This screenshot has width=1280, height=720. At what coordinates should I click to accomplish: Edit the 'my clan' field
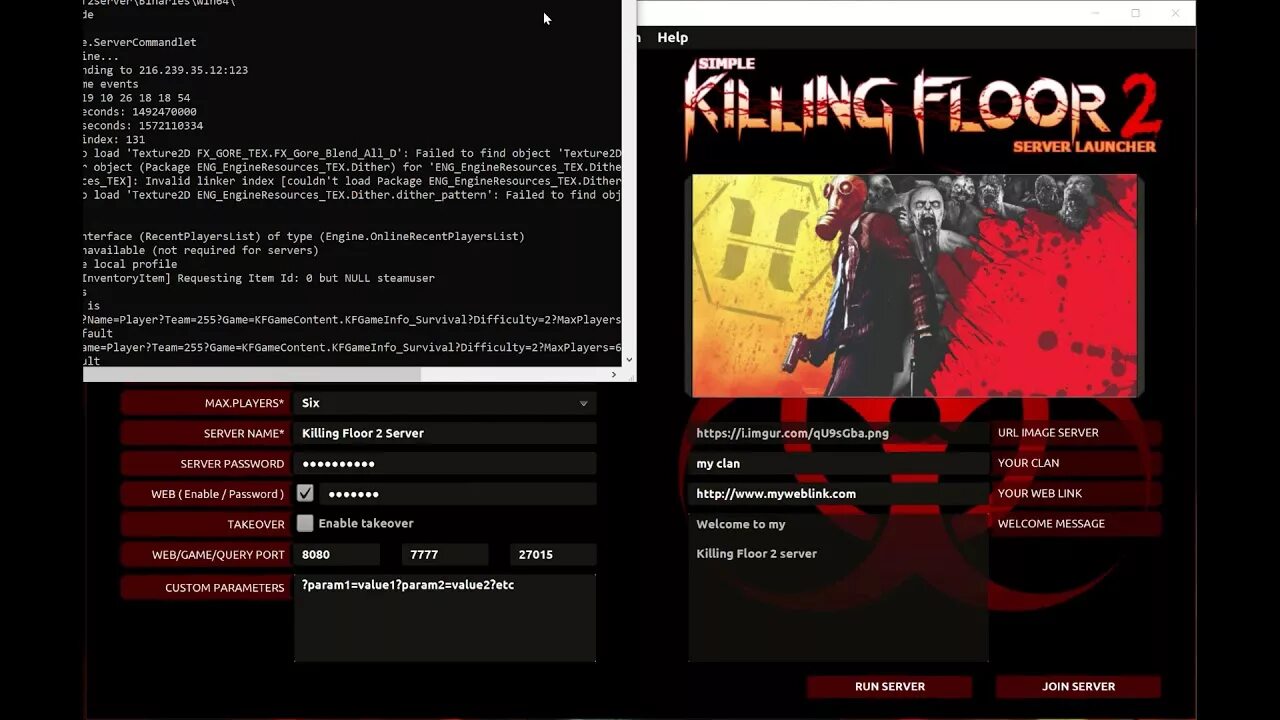click(838, 464)
